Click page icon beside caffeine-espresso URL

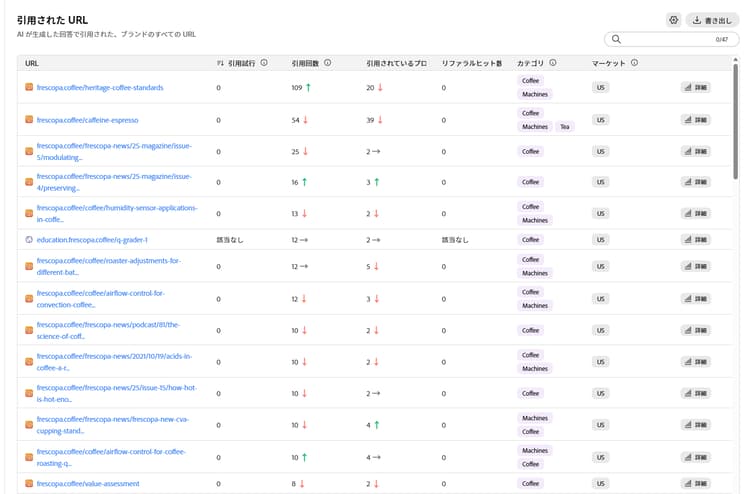29,120
